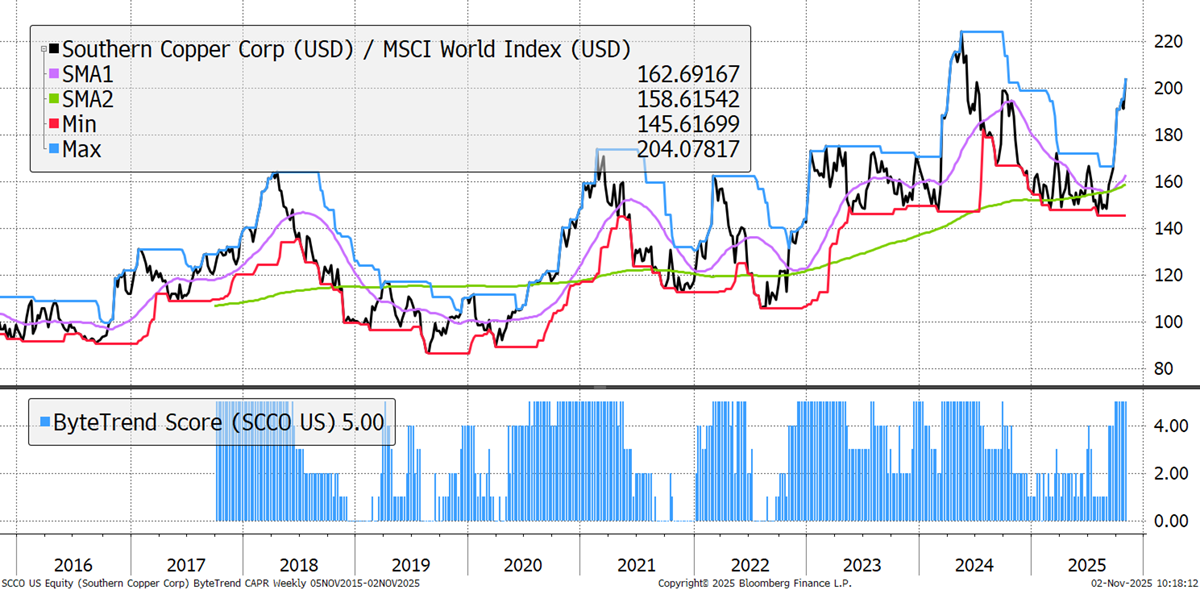Viewport: 1200px width, 590px height.
Task: Click the Max value 204.07817
Action: coord(687,149)
